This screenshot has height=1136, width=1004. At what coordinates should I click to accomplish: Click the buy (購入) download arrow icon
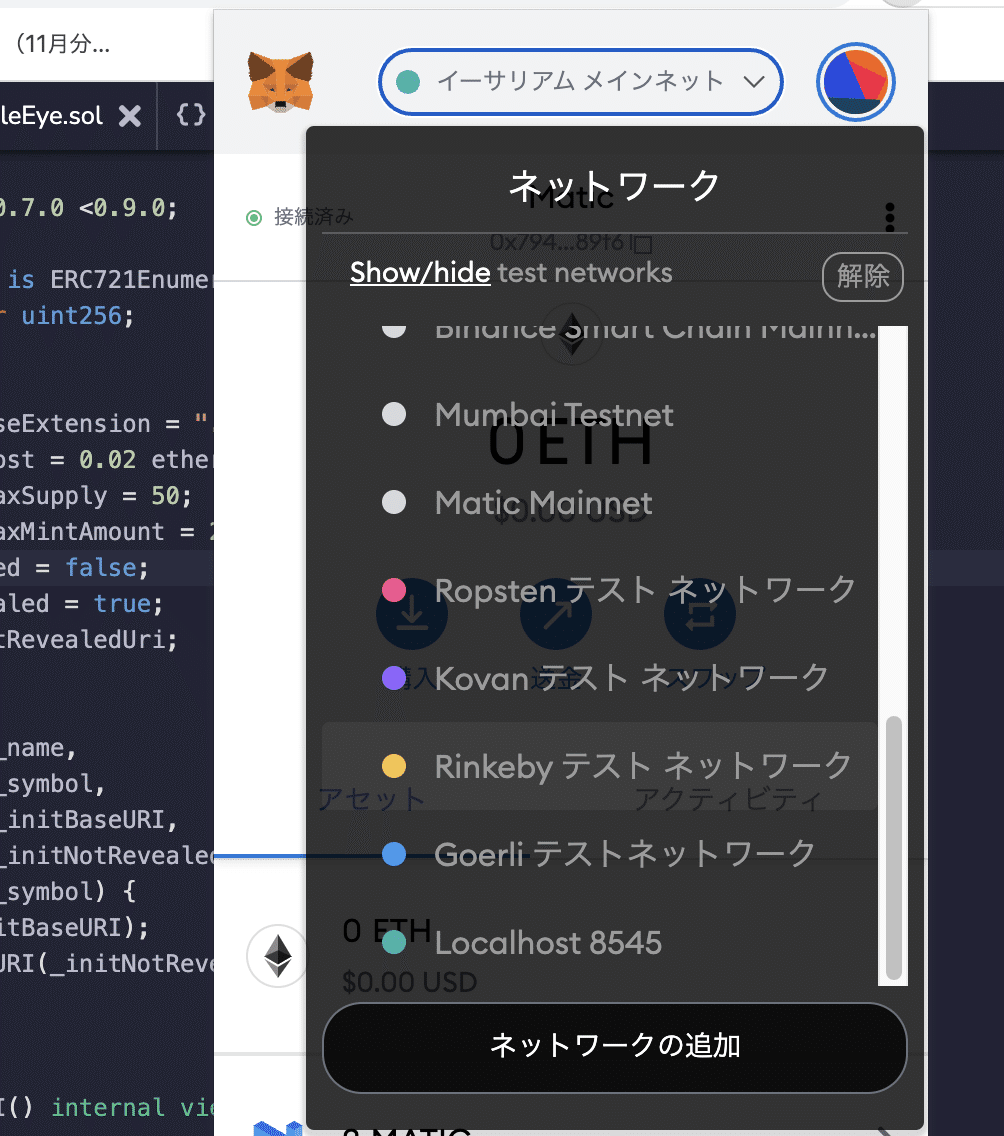(x=412, y=614)
